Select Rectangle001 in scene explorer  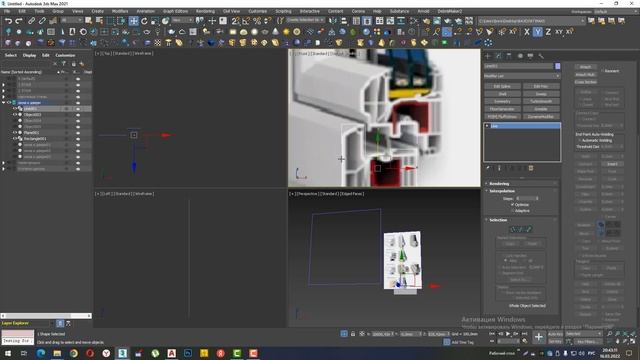pos(35,139)
